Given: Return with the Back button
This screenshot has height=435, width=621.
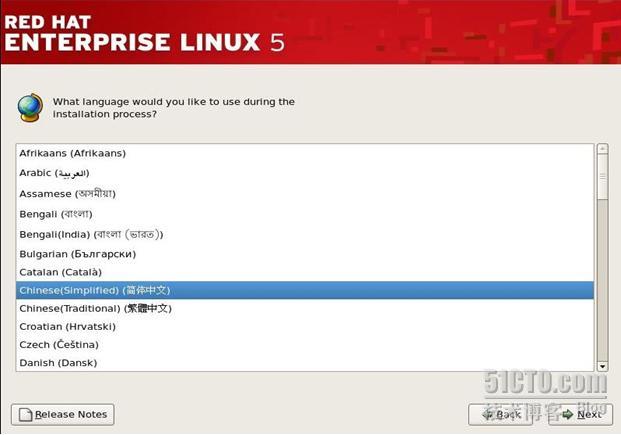Looking at the screenshot, I should 501,415.
